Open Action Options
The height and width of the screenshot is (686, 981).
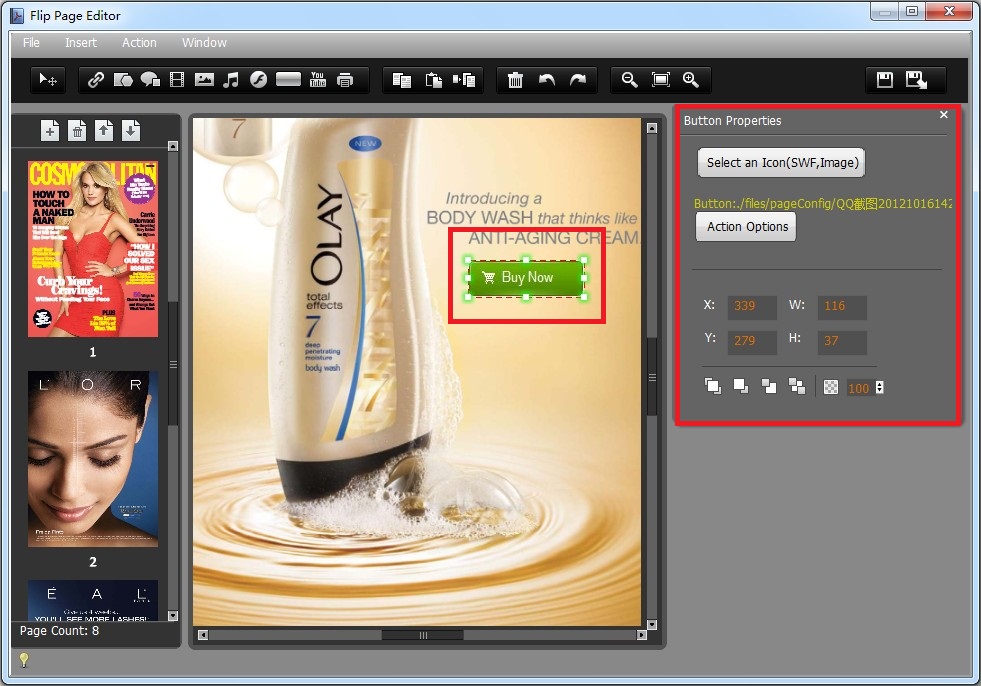point(746,227)
